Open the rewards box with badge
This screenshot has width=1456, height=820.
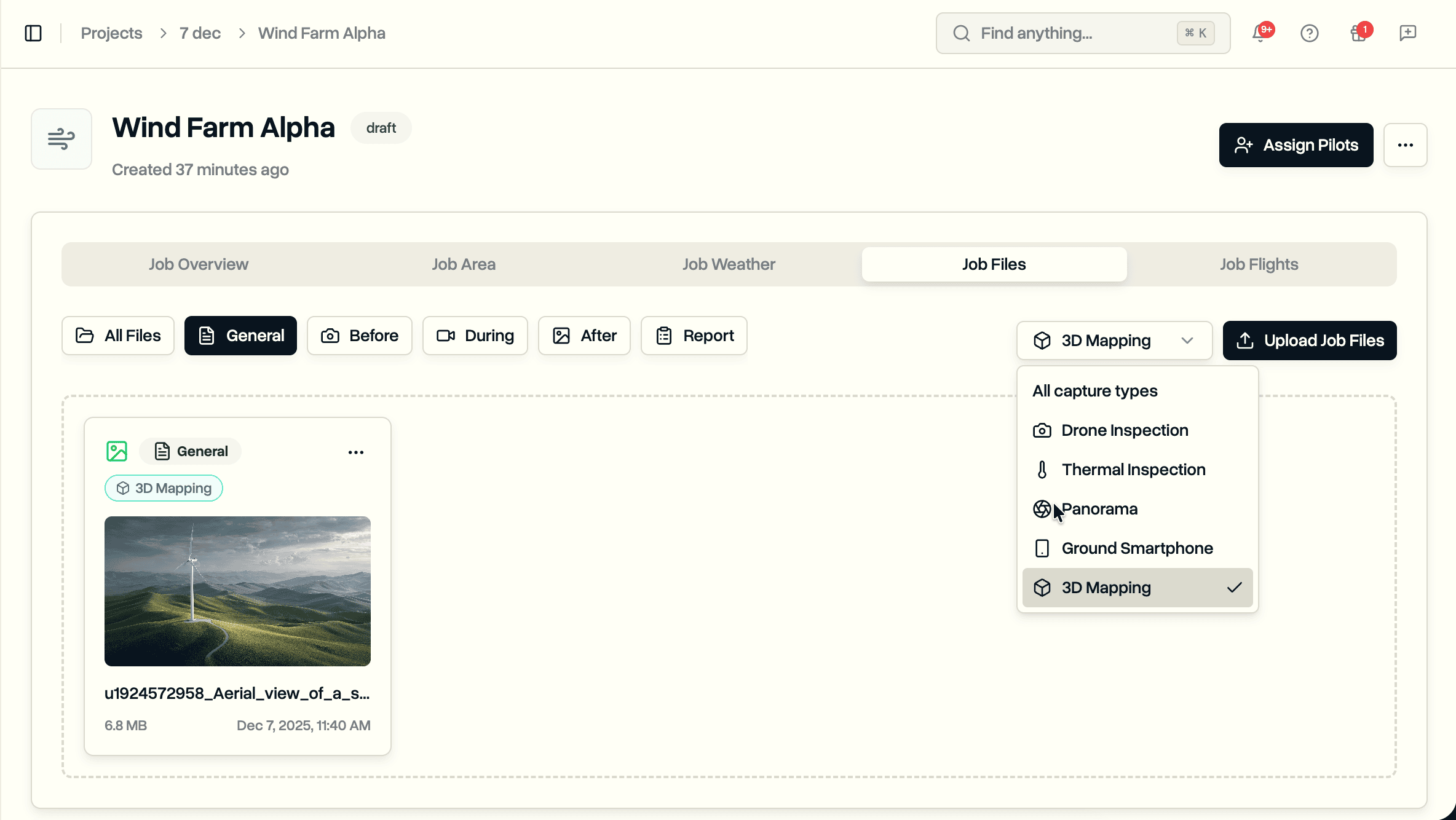tap(1358, 34)
